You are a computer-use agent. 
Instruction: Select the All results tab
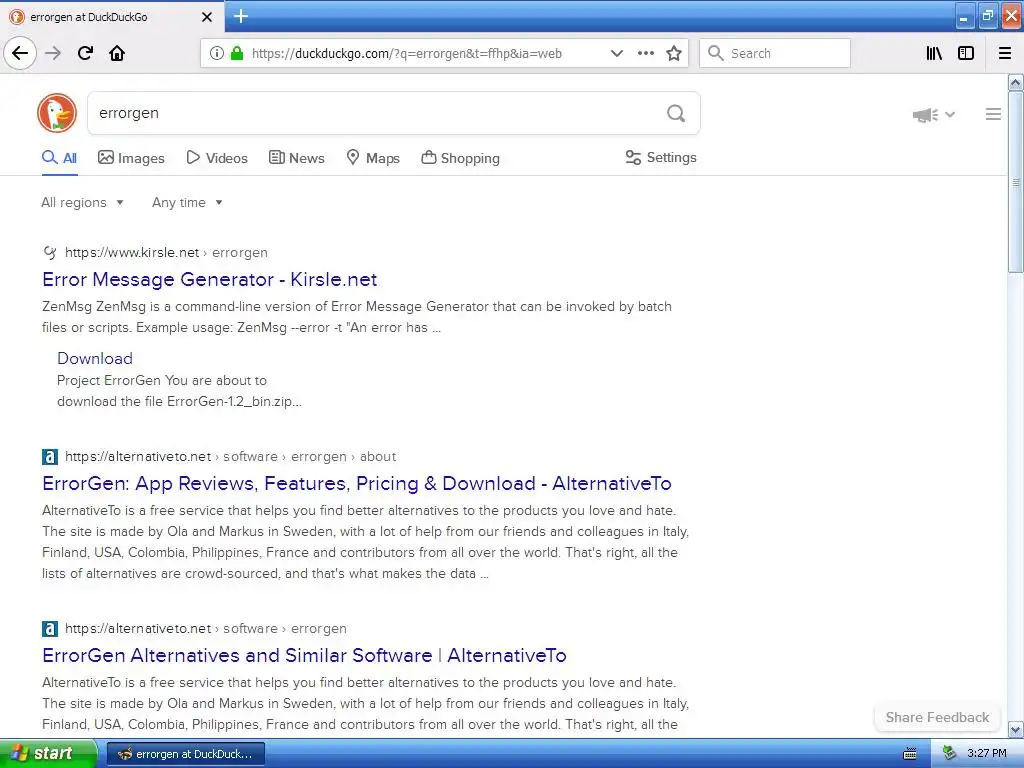click(x=59, y=158)
